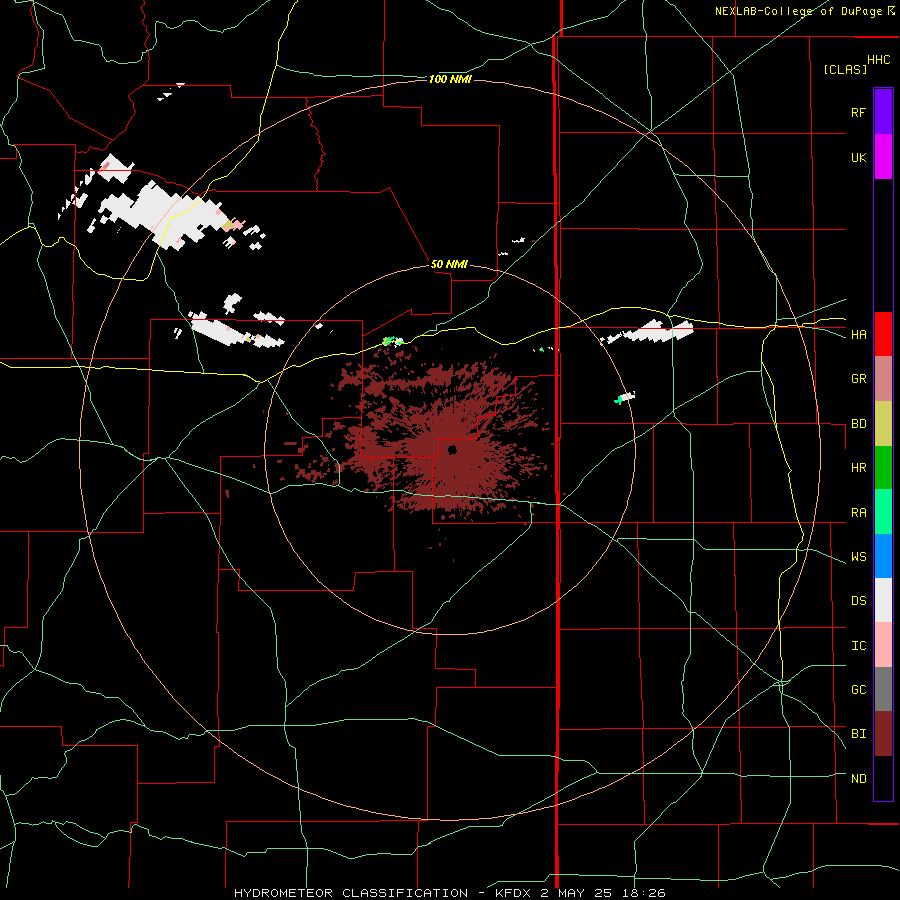
Task: Click the '50 NMI' range ring label
Action: tap(449, 264)
